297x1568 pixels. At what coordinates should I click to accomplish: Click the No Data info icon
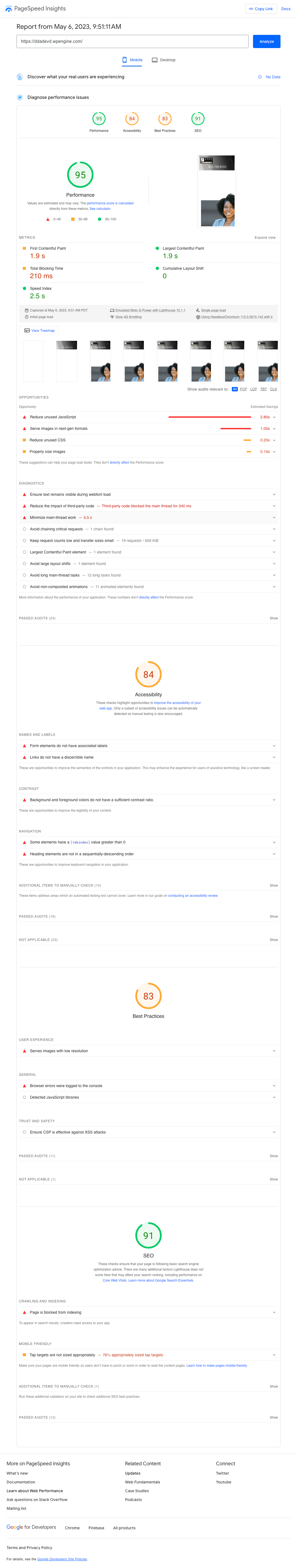point(260,77)
